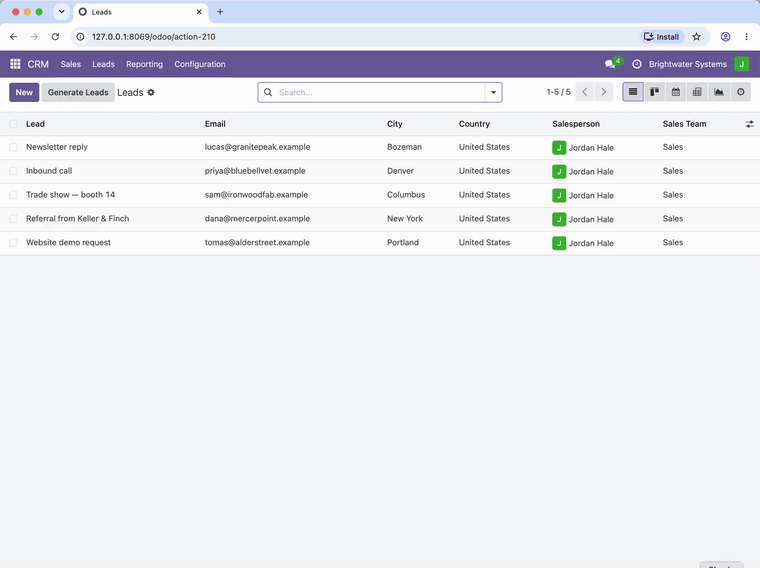Switch to pivot table view
Image resolution: width=760 pixels, height=568 pixels.
[697, 92]
